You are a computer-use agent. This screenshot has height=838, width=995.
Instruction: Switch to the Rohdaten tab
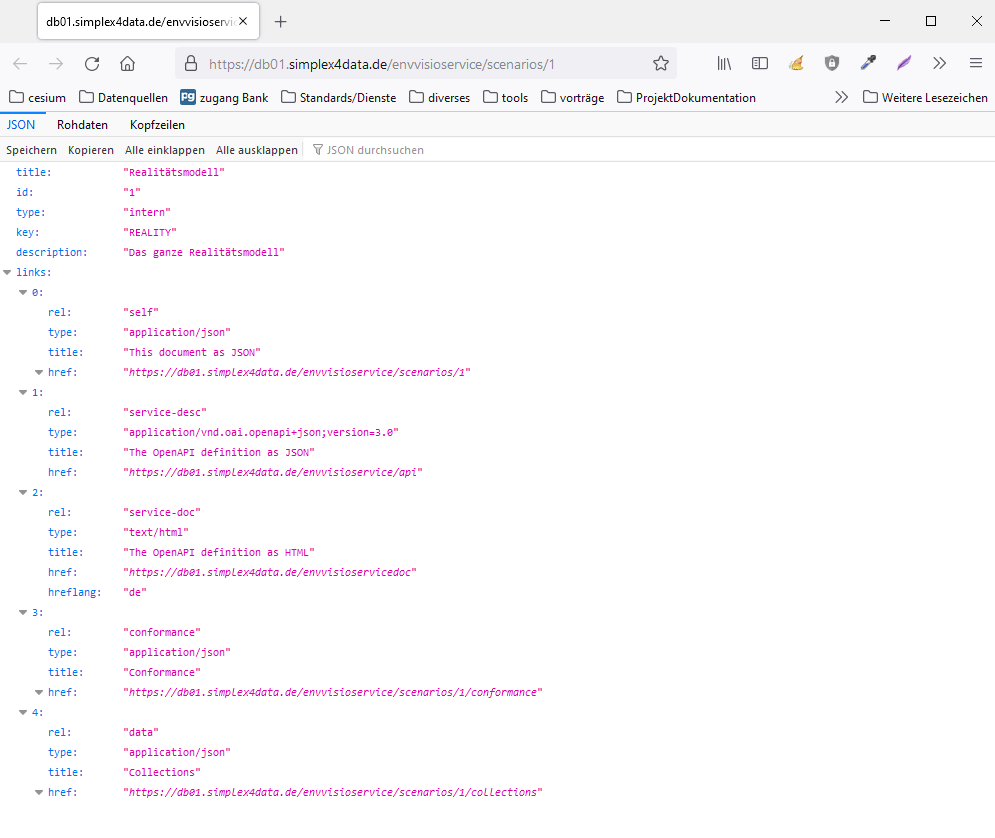82,125
